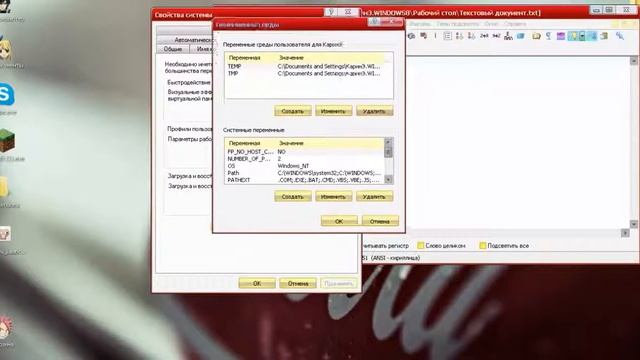The height and width of the screenshot is (360, 640).
Task: Click the blue rectangle icon in editor toolbar
Action: pyautogui.click(x=520, y=36)
